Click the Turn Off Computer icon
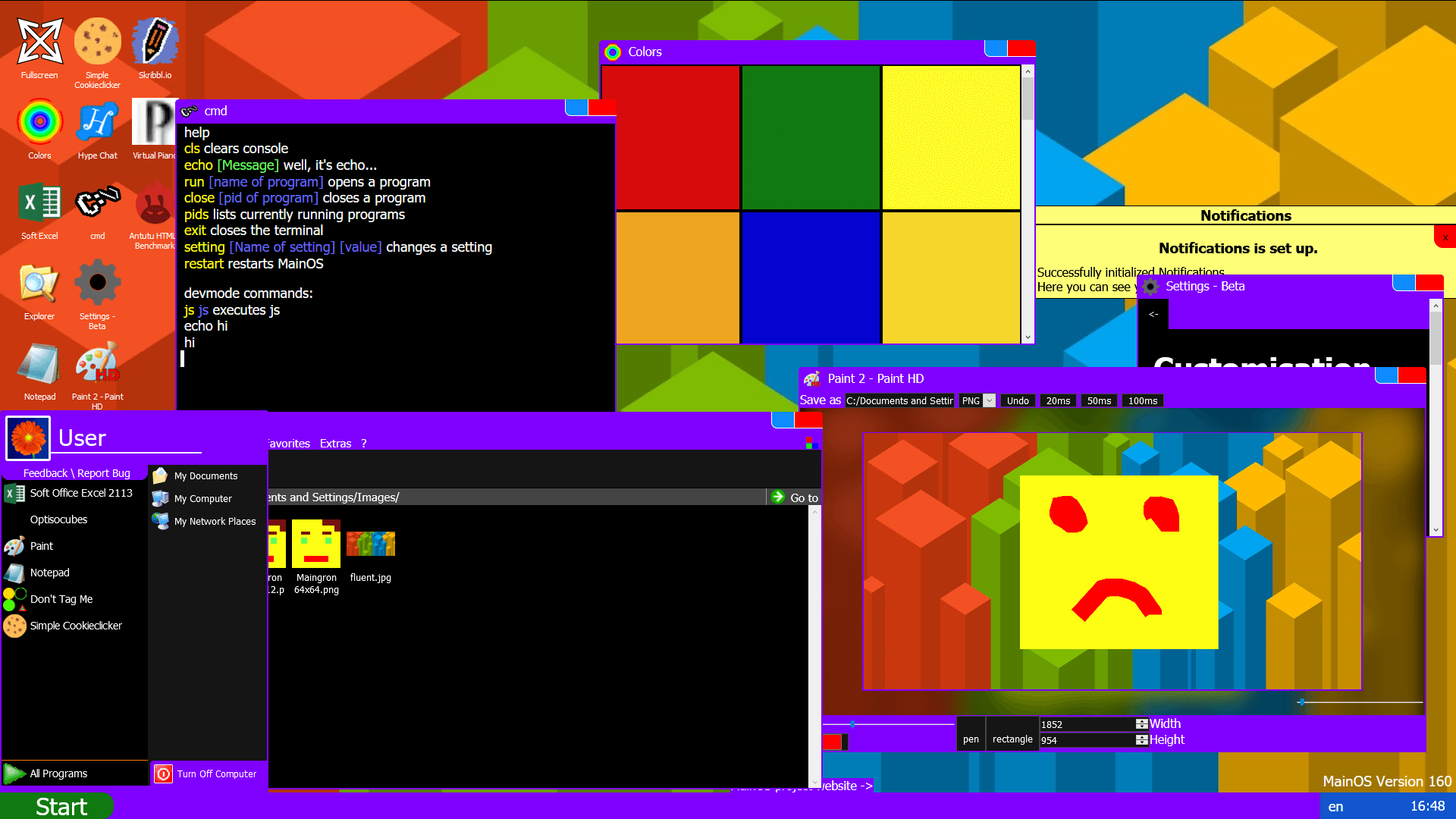 tap(164, 773)
